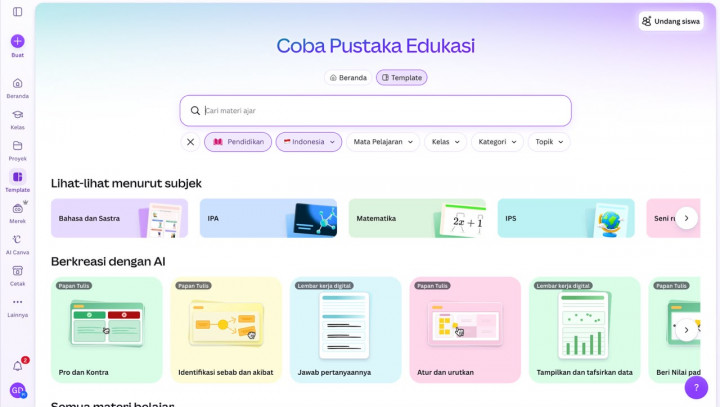Open Tampilkan dan tafsirkan data template
720x407 pixels.
(585, 330)
